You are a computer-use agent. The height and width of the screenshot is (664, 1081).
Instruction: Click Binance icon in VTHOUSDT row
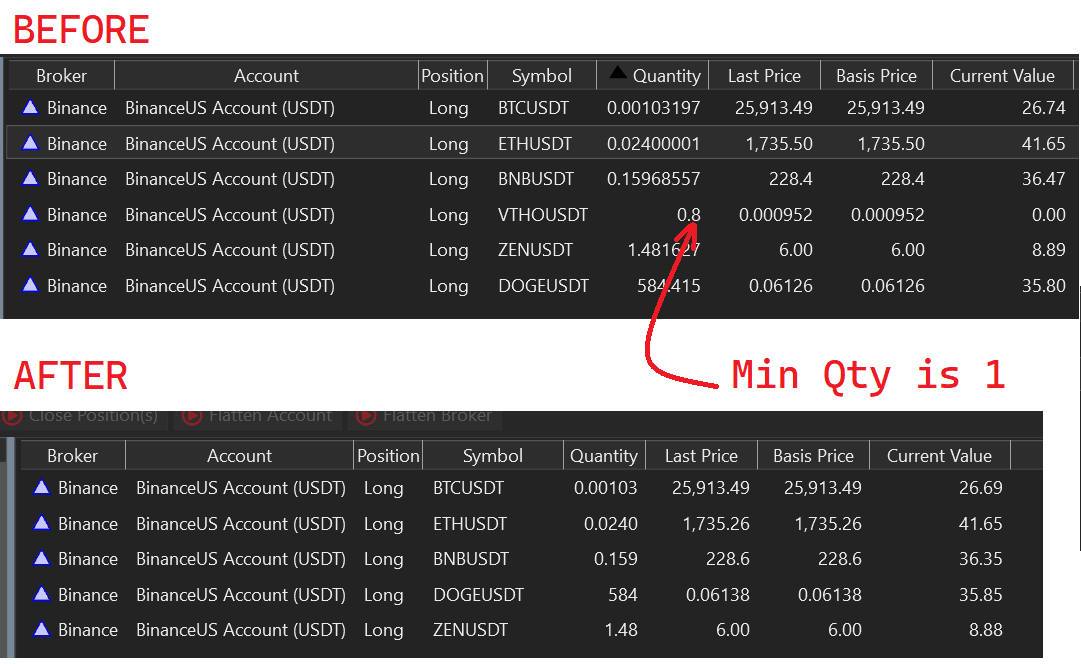pyautogui.click(x=30, y=214)
